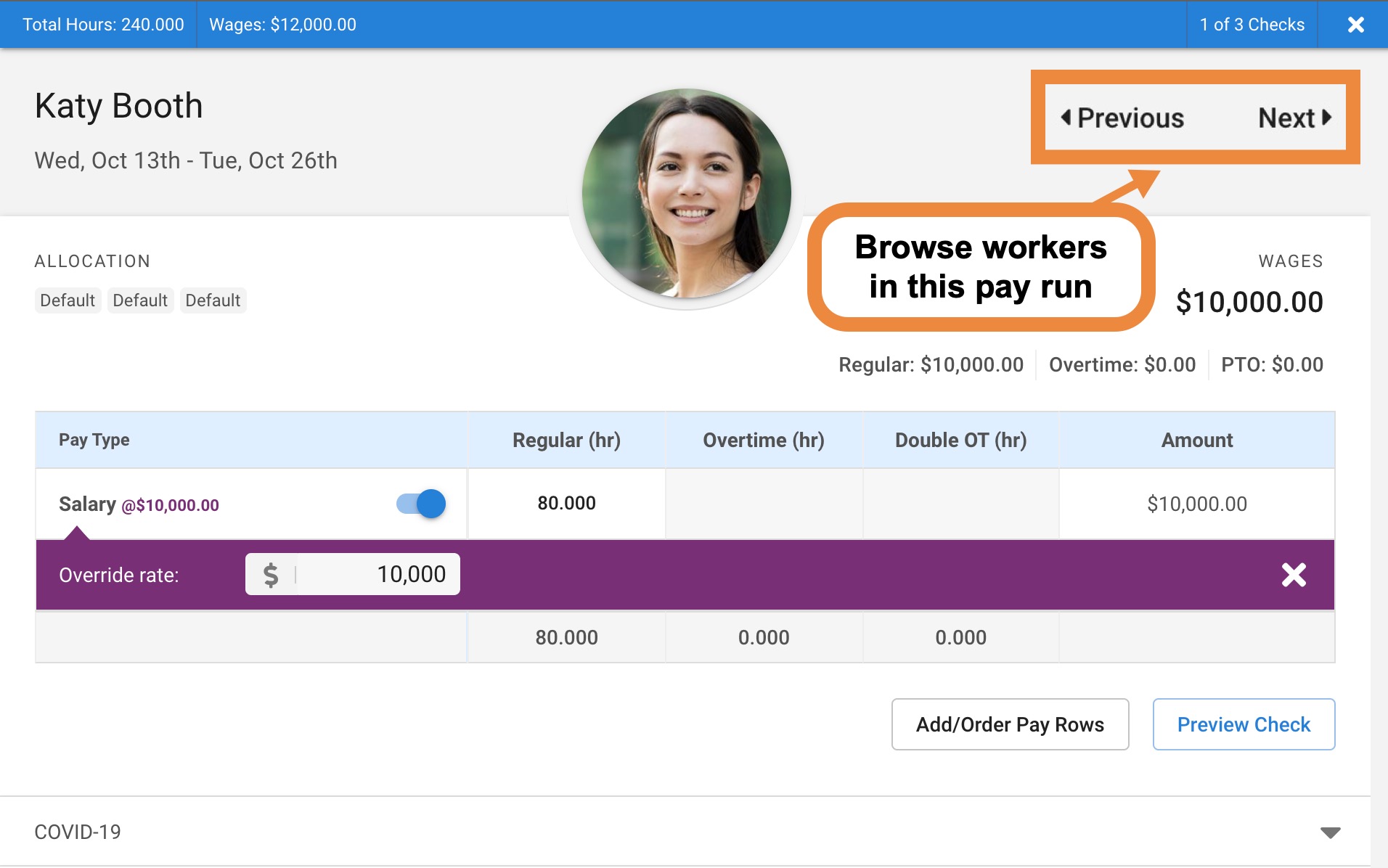Go to the Previous worker

tap(1122, 118)
